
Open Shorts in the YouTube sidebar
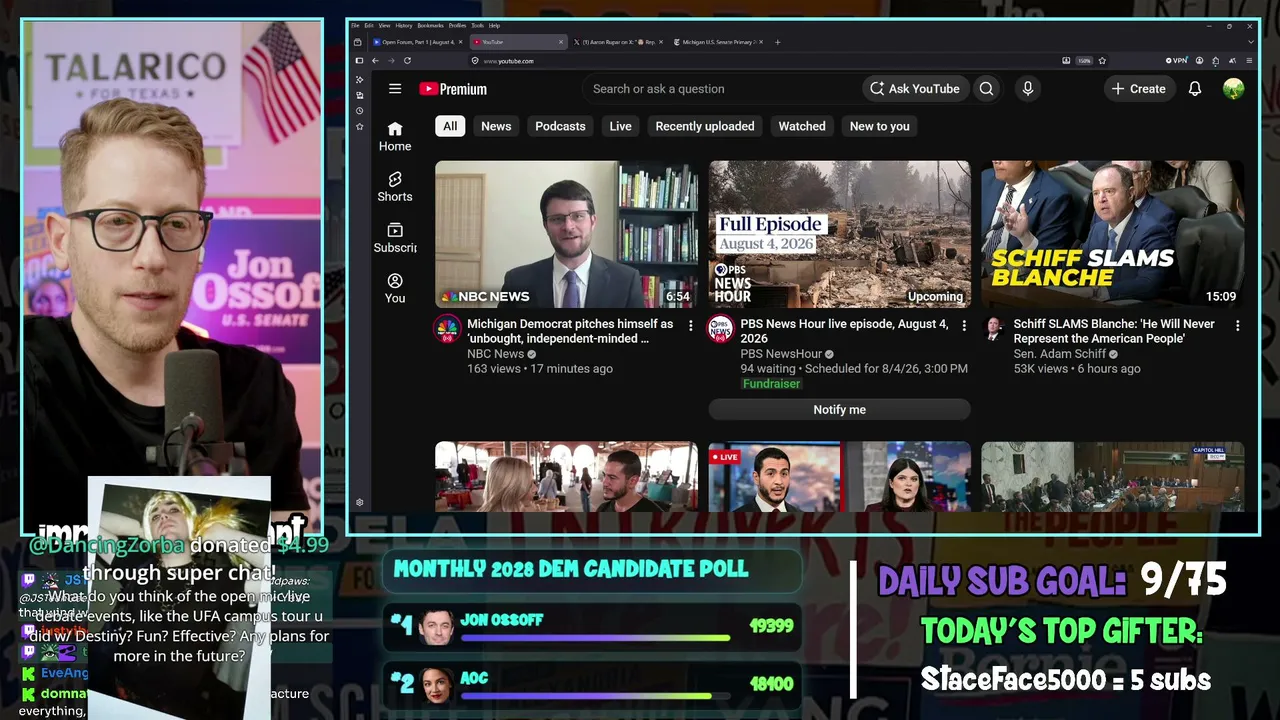pos(395,186)
